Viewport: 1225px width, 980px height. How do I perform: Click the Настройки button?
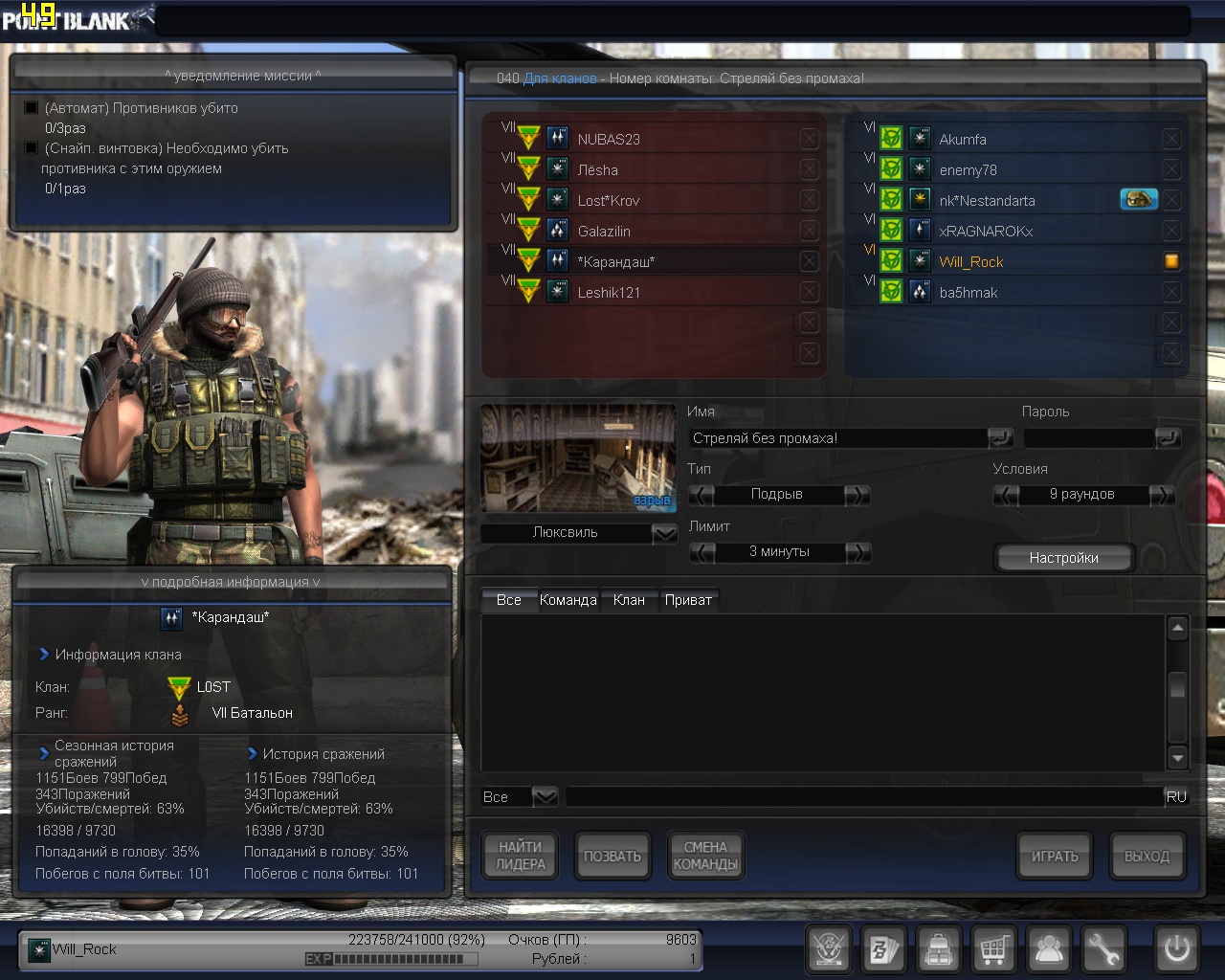coord(1063,558)
